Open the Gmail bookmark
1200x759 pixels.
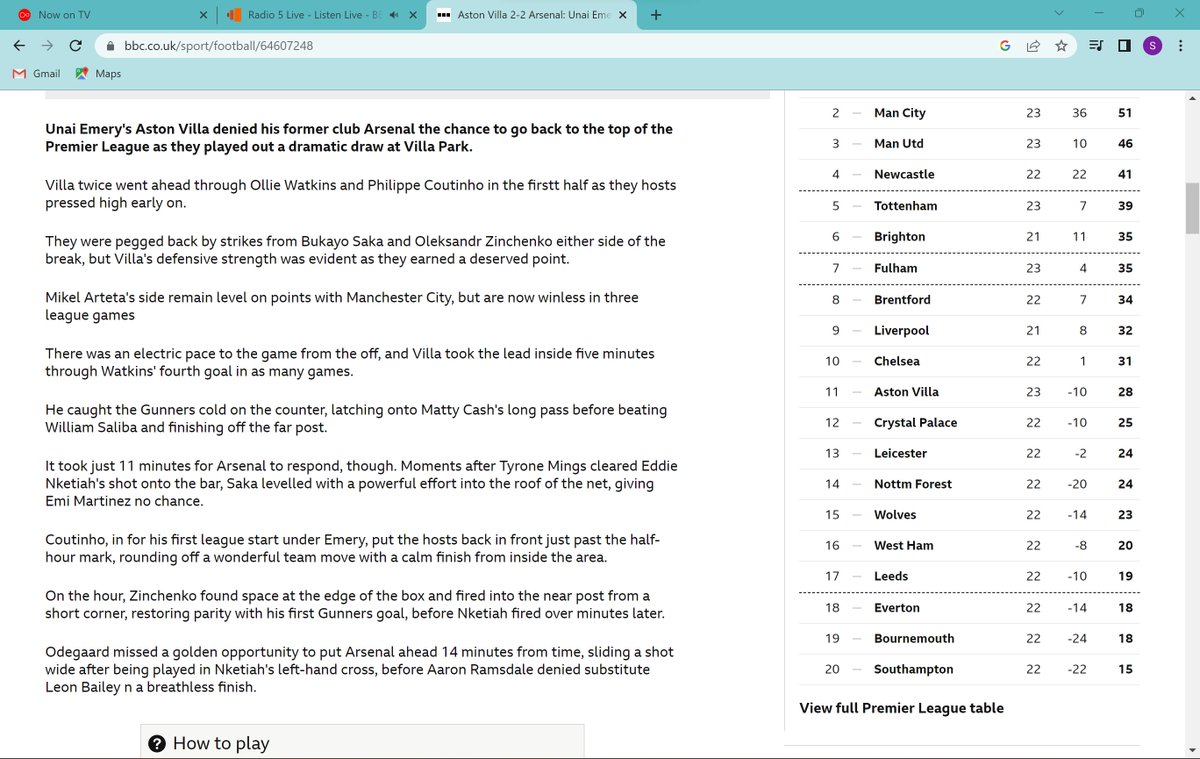click(36, 74)
